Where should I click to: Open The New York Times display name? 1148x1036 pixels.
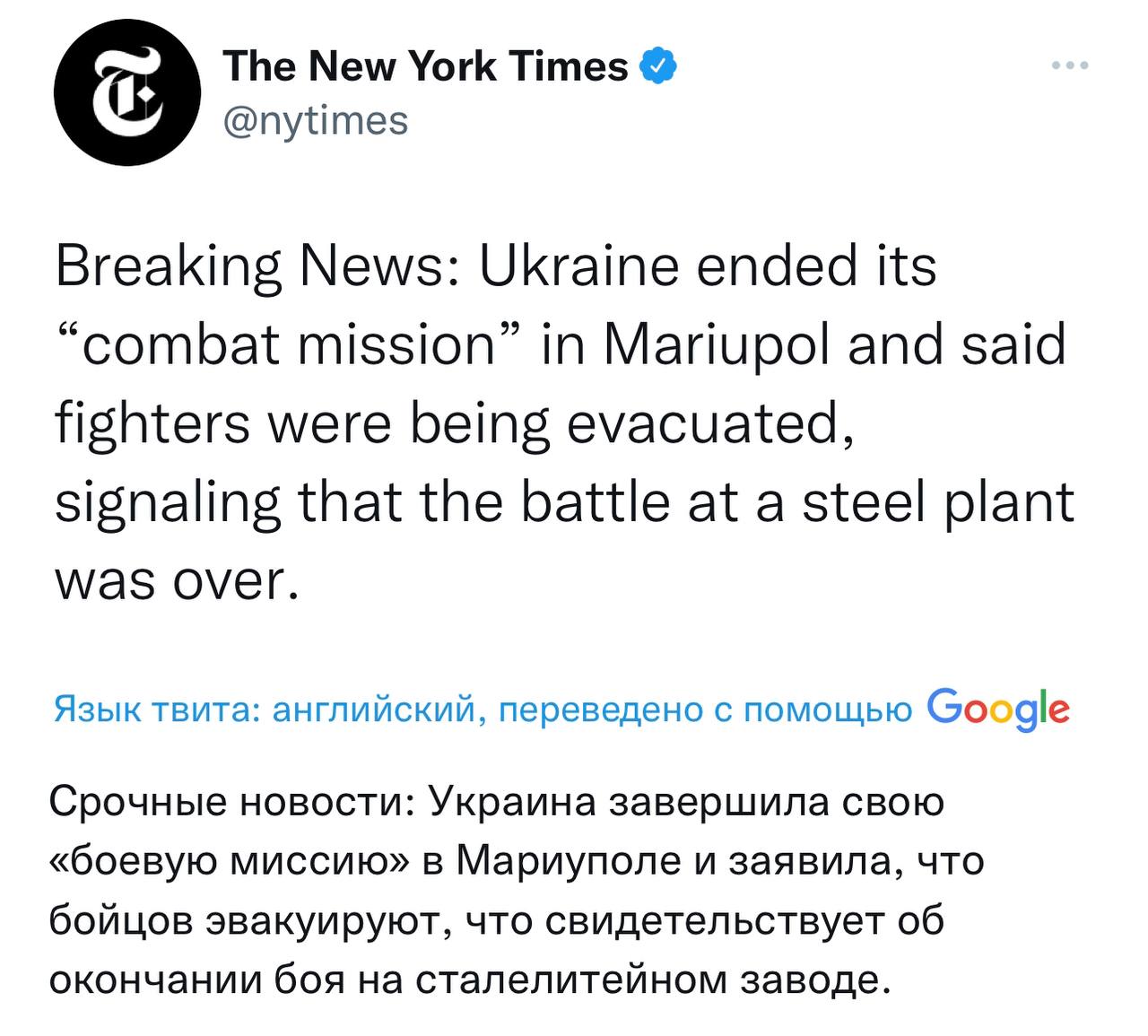pyautogui.click(x=426, y=67)
